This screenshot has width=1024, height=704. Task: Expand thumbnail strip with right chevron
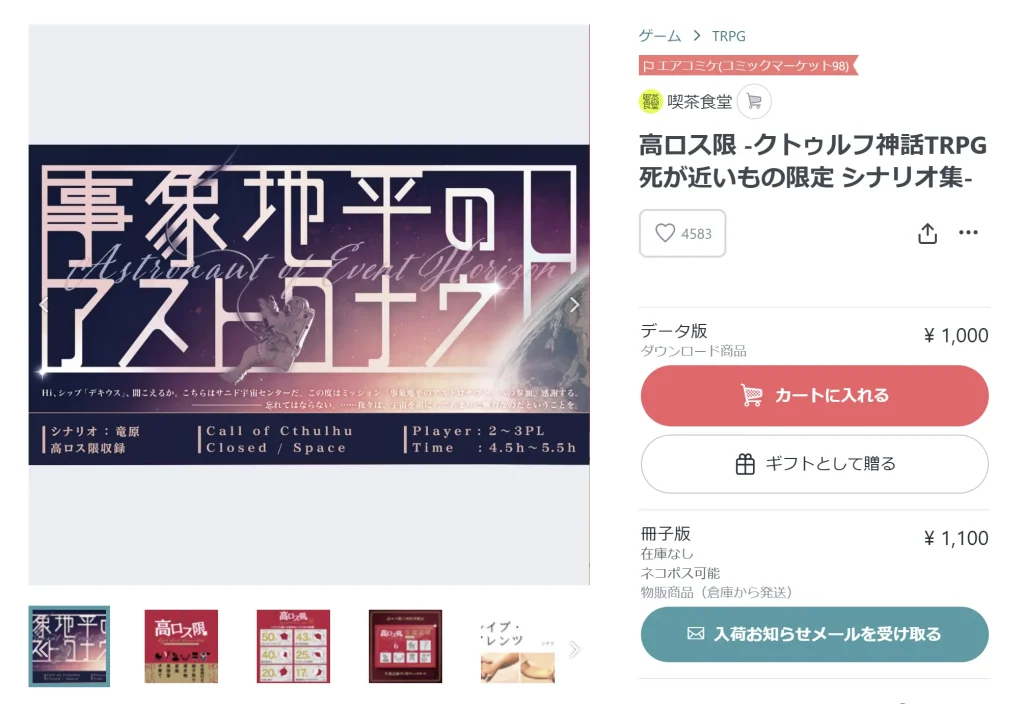pyautogui.click(x=574, y=648)
